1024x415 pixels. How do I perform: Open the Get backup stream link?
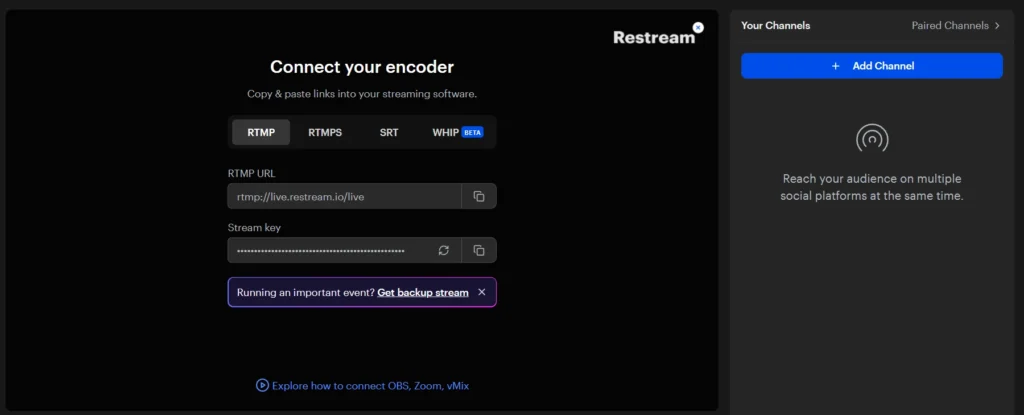coord(423,292)
